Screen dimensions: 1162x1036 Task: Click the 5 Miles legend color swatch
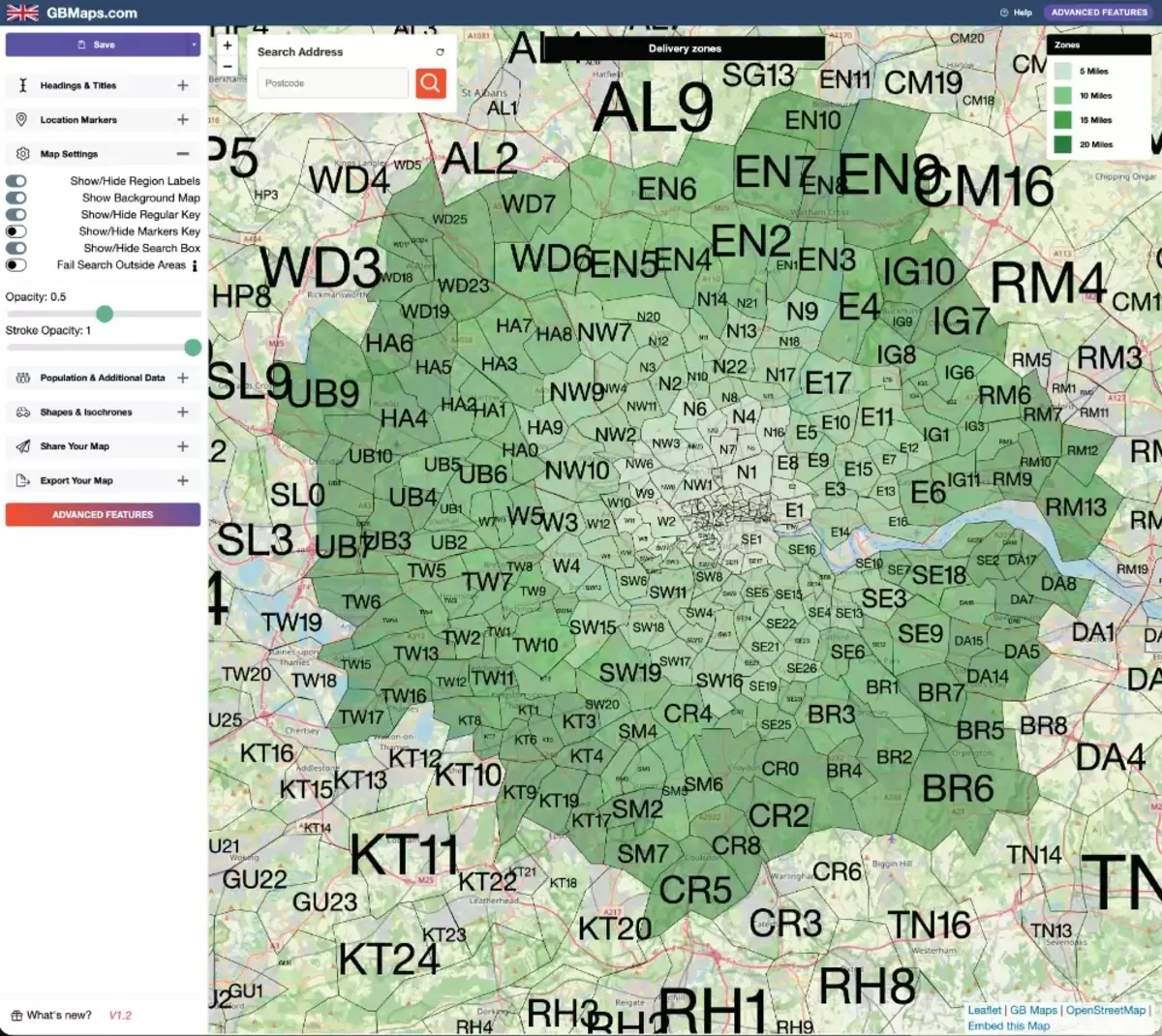point(1063,71)
